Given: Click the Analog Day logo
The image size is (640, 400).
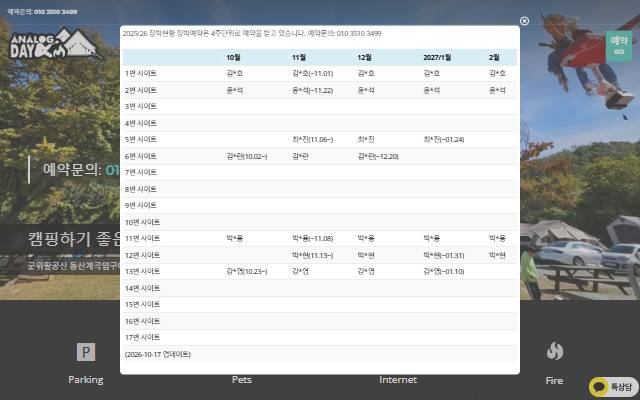Looking at the screenshot, I should (56, 44).
